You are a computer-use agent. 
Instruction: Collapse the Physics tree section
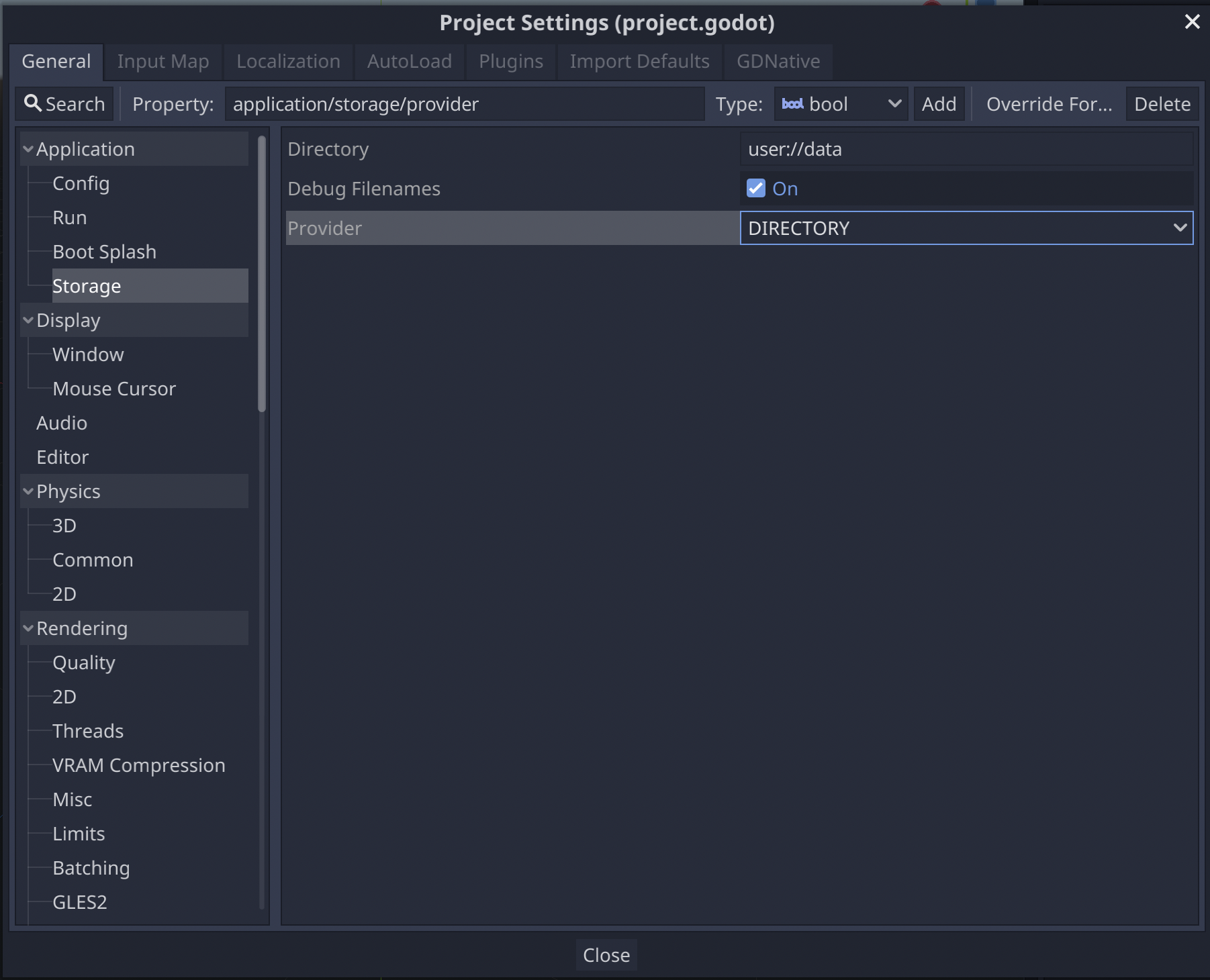28,491
